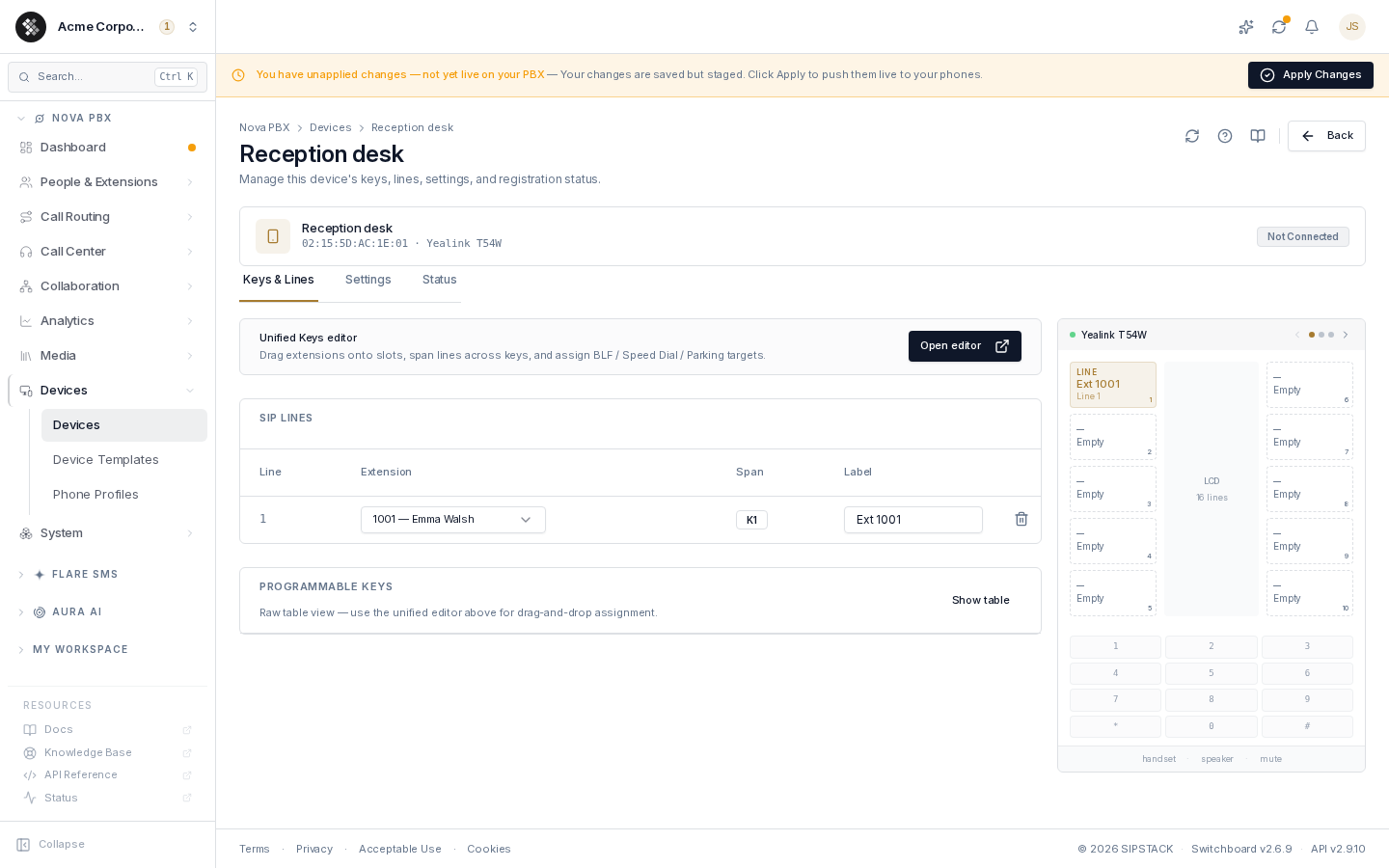Go to next phone preview page arrow
1389x868 pixels.
pyautogui.click(x=1346, y=335)
